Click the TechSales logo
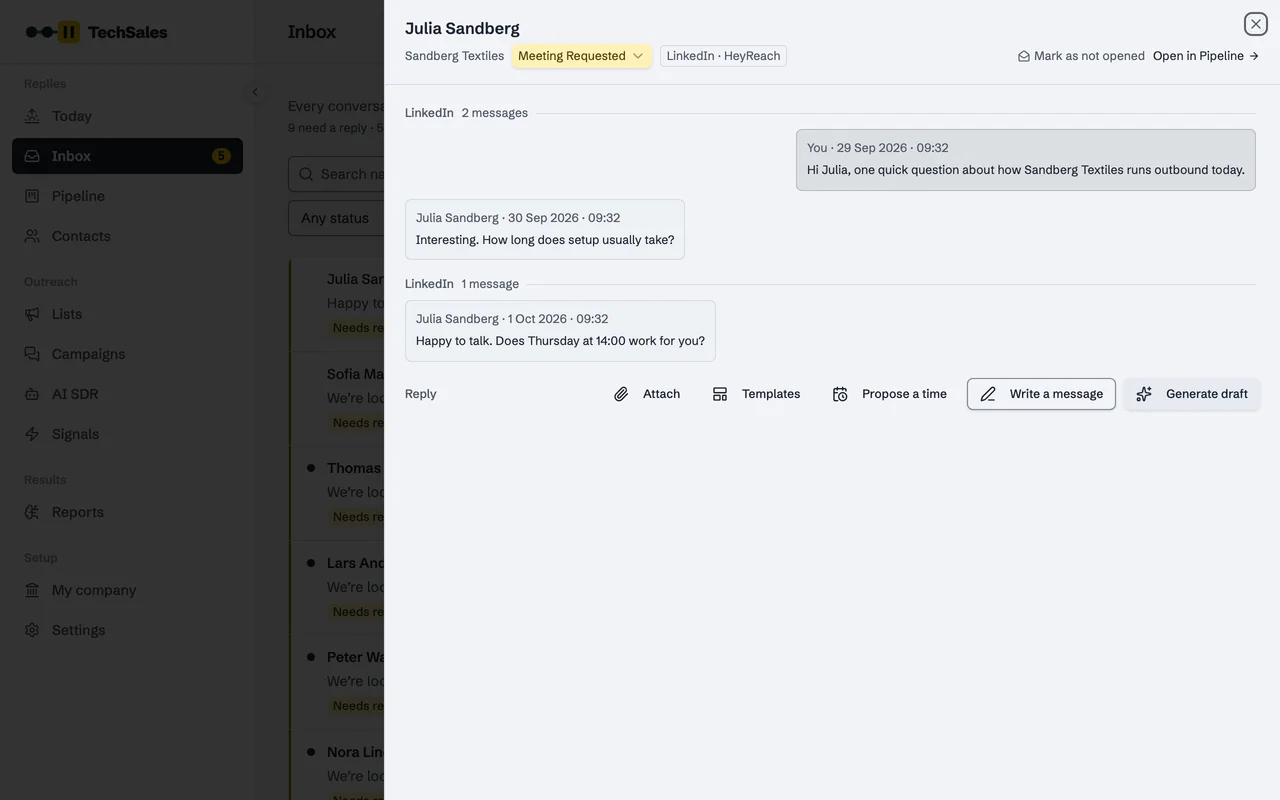 click(x=96, y=32)
